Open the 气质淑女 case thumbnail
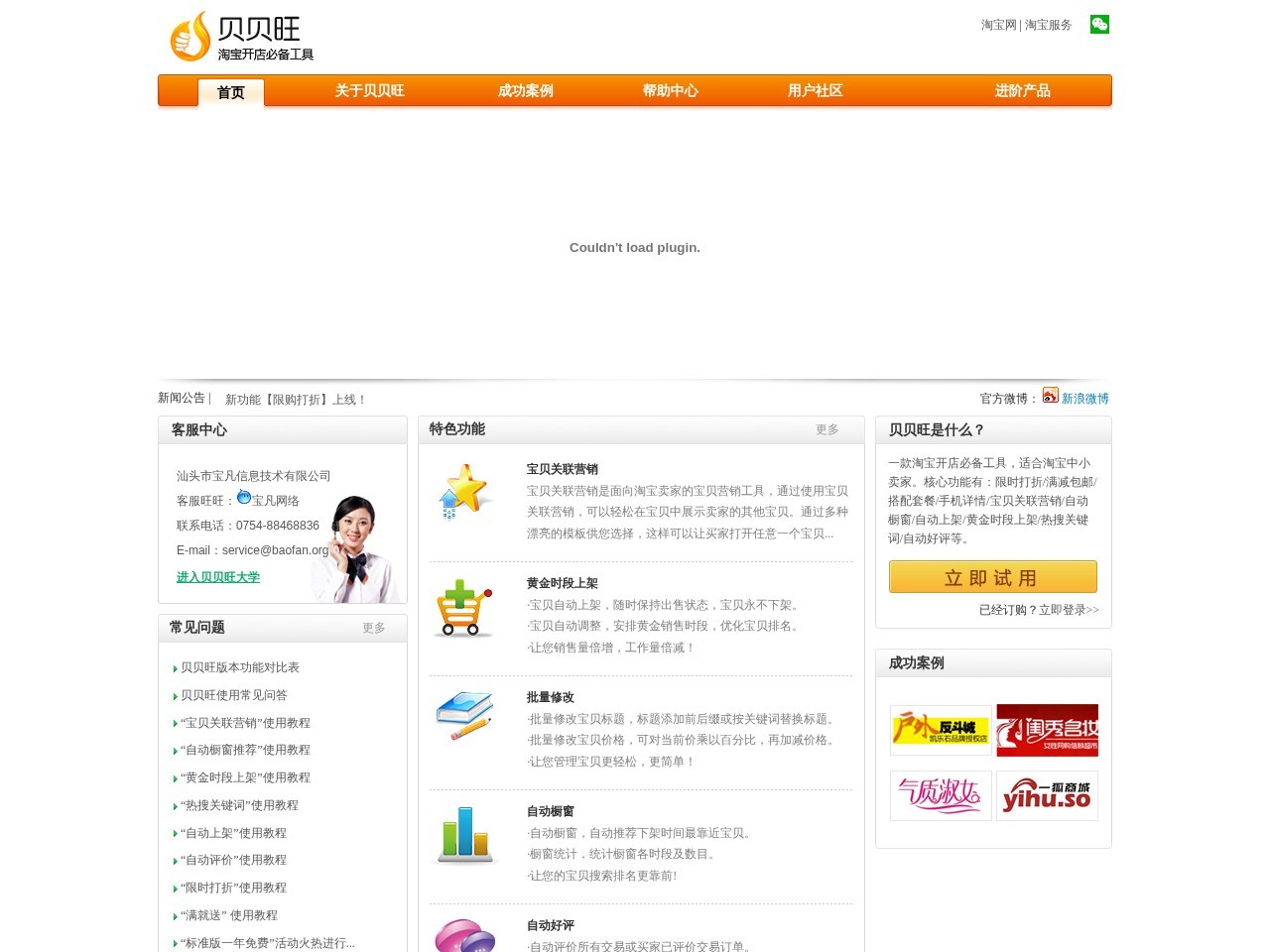Viewport: 1270px width, 952px height. point(941,795)
